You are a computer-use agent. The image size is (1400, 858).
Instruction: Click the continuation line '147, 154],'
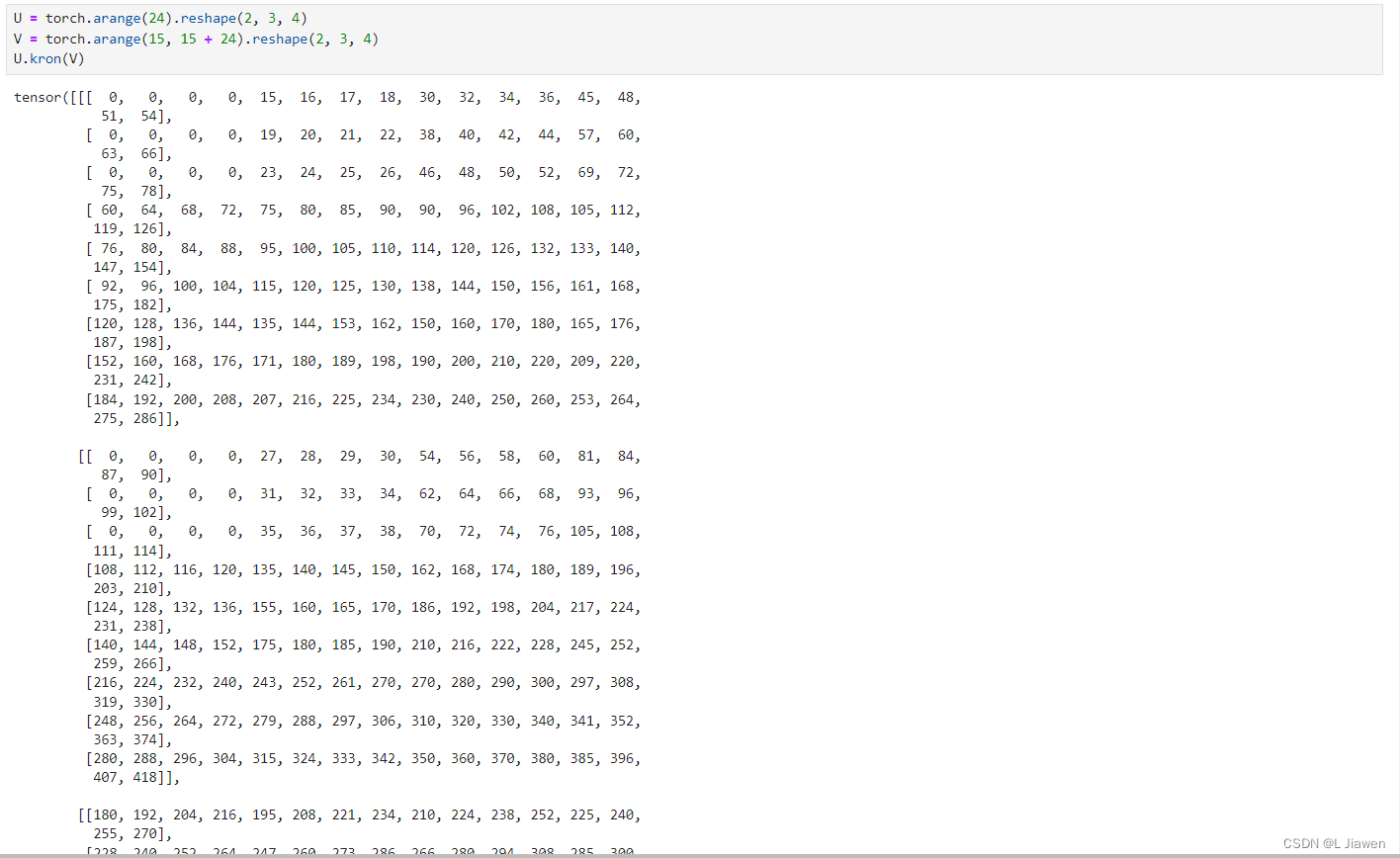[132, 267]
